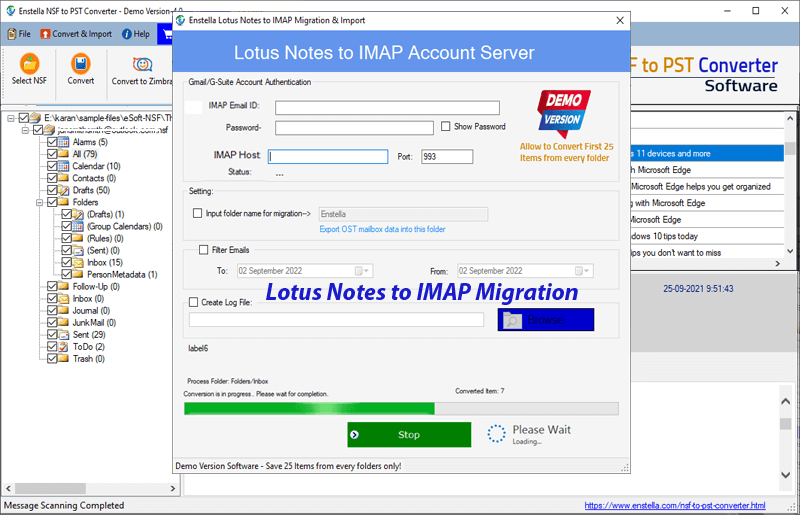The image size is (800, 515).
Task: Enable the Filter Emails checkbox
Action: 204,250
